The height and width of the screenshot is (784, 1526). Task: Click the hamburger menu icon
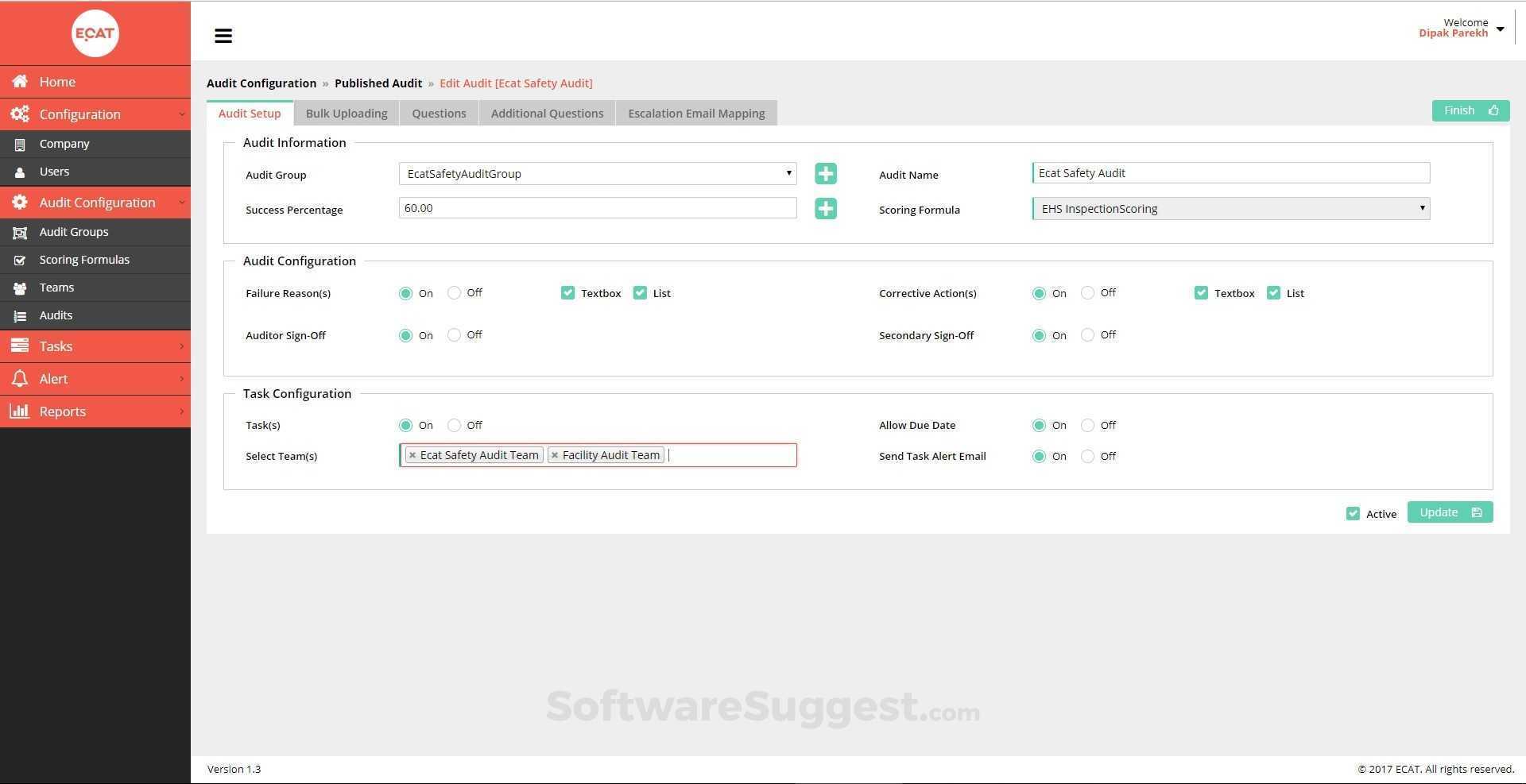pos(223,35)
